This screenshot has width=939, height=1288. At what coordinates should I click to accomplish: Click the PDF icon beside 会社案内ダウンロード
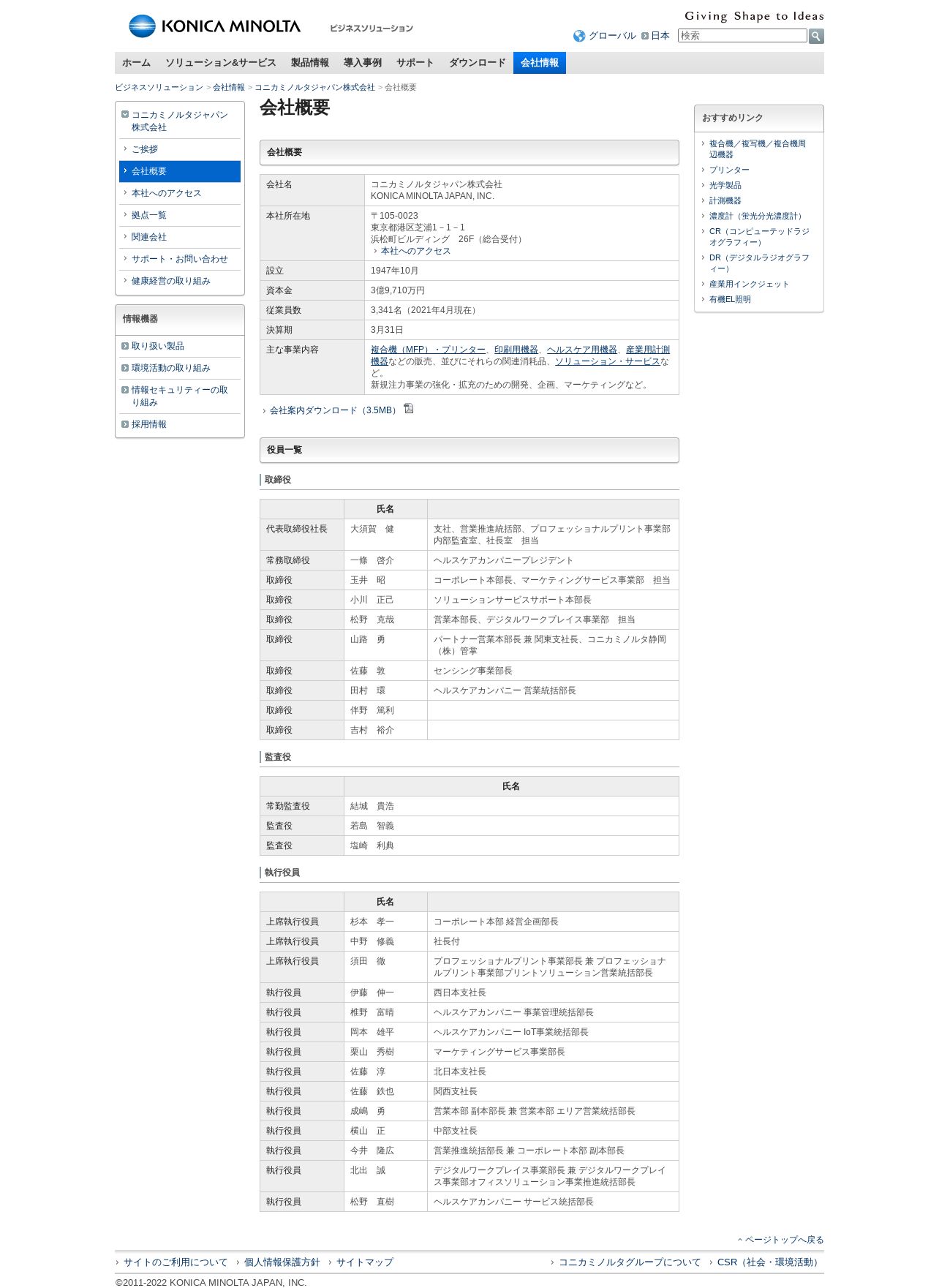coord(409,409)
